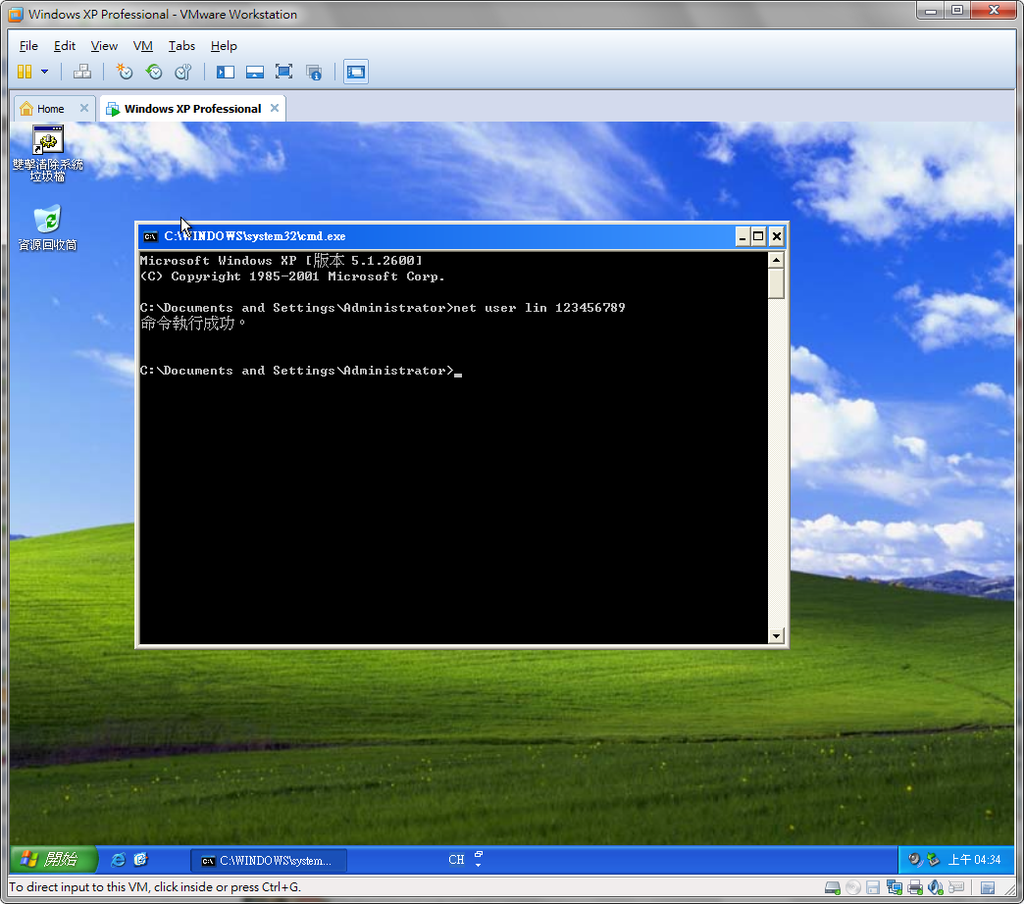Click the yellow Suspend VM pause icon

tap(24, 72)
